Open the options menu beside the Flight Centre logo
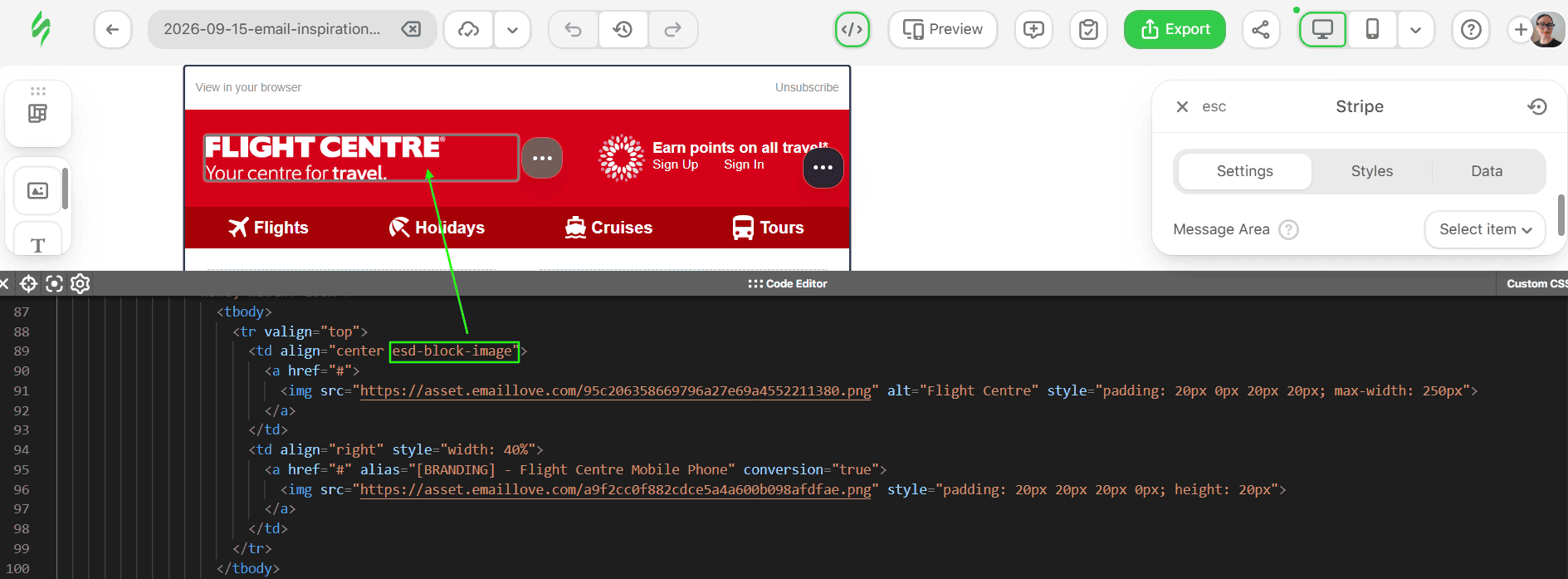This screenshot has height=579, width=1568. (x=542, y=158)
